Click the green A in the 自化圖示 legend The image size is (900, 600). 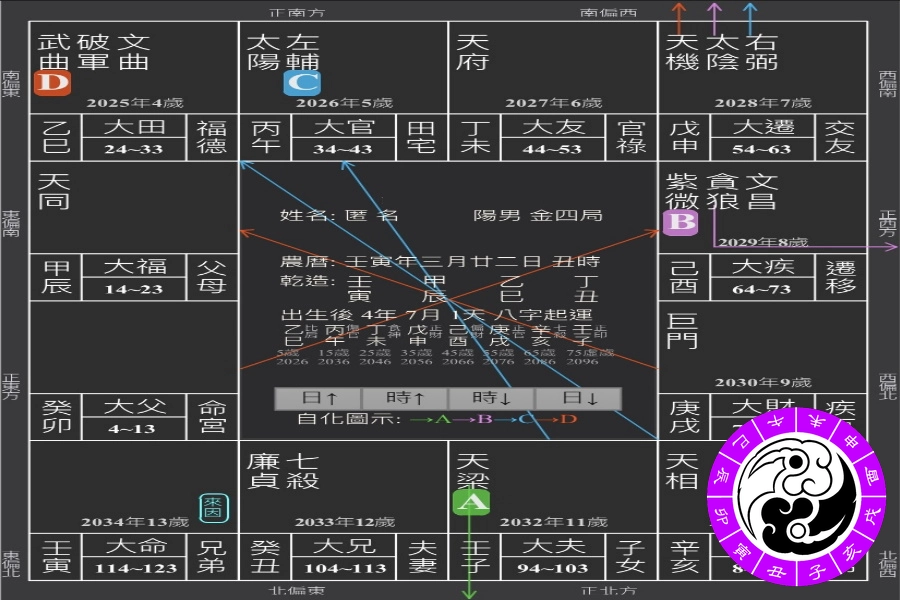442,419
